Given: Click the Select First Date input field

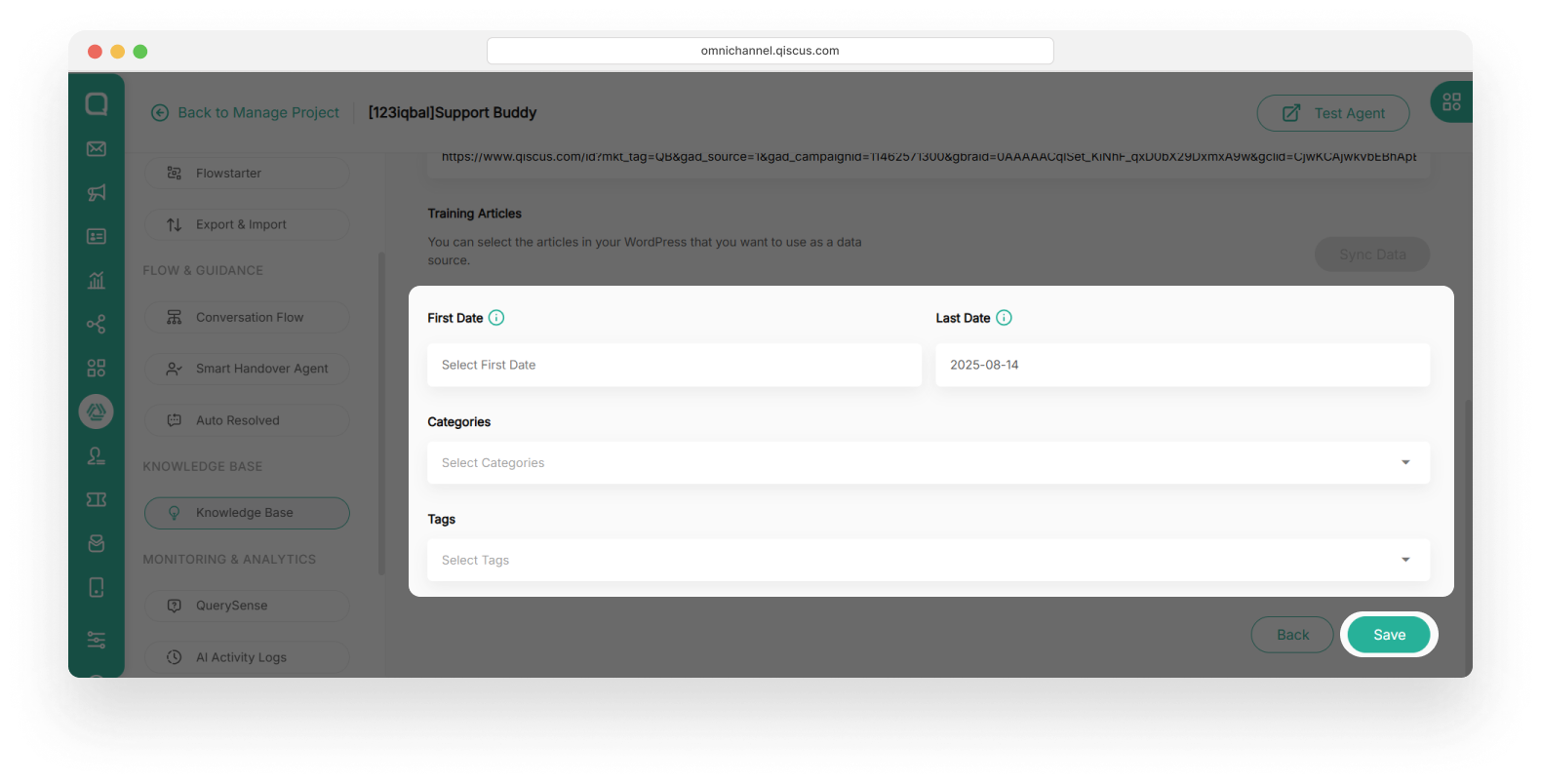Looking at the screenshot, I should [674, 365].
